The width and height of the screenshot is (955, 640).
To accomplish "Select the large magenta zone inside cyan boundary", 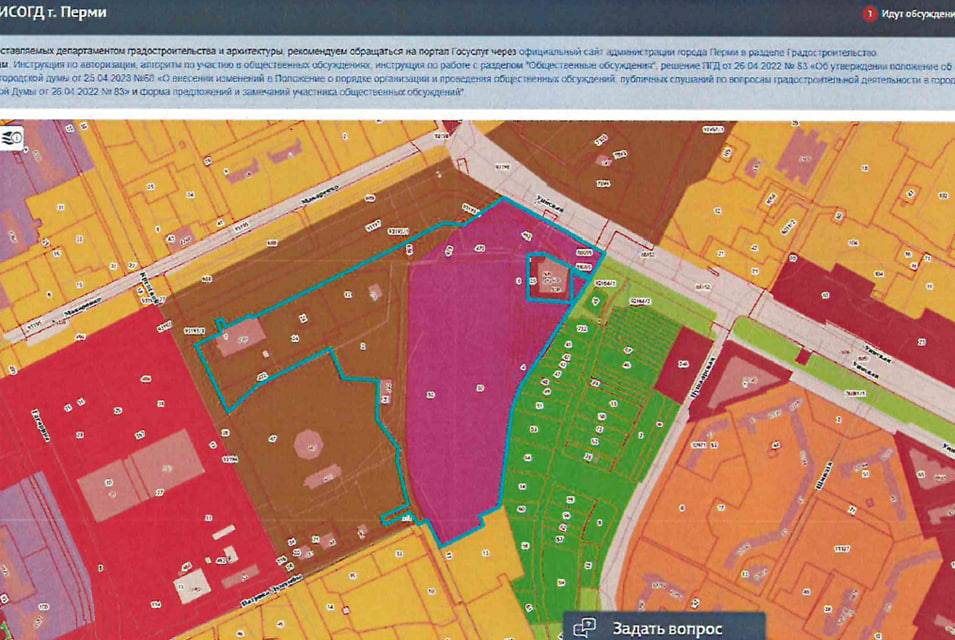I will coord(455,390).
